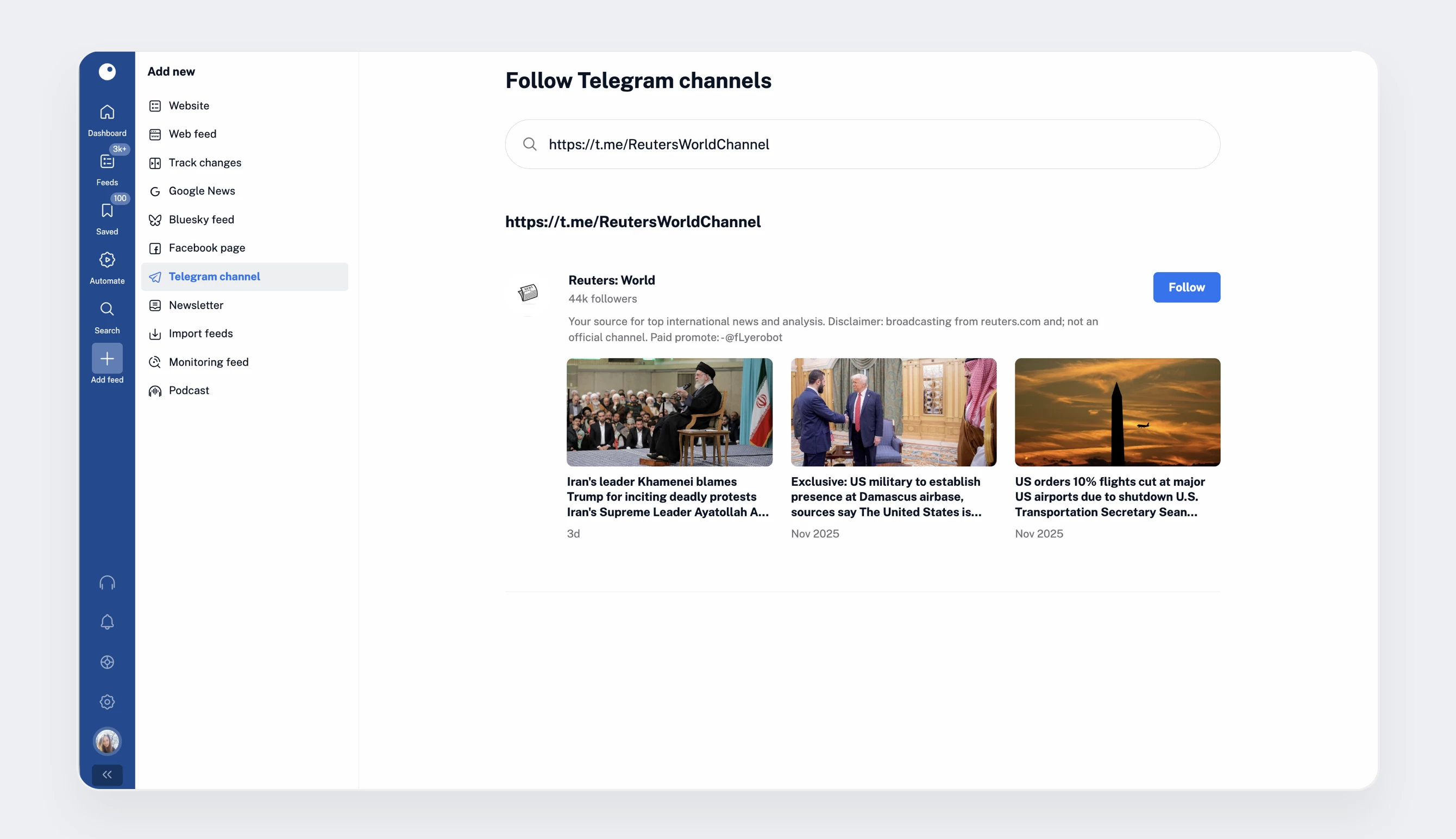Viewport: 1456px width, 839px height.
Task: Open the Dashboard home icon
Action: click(107, 112)
